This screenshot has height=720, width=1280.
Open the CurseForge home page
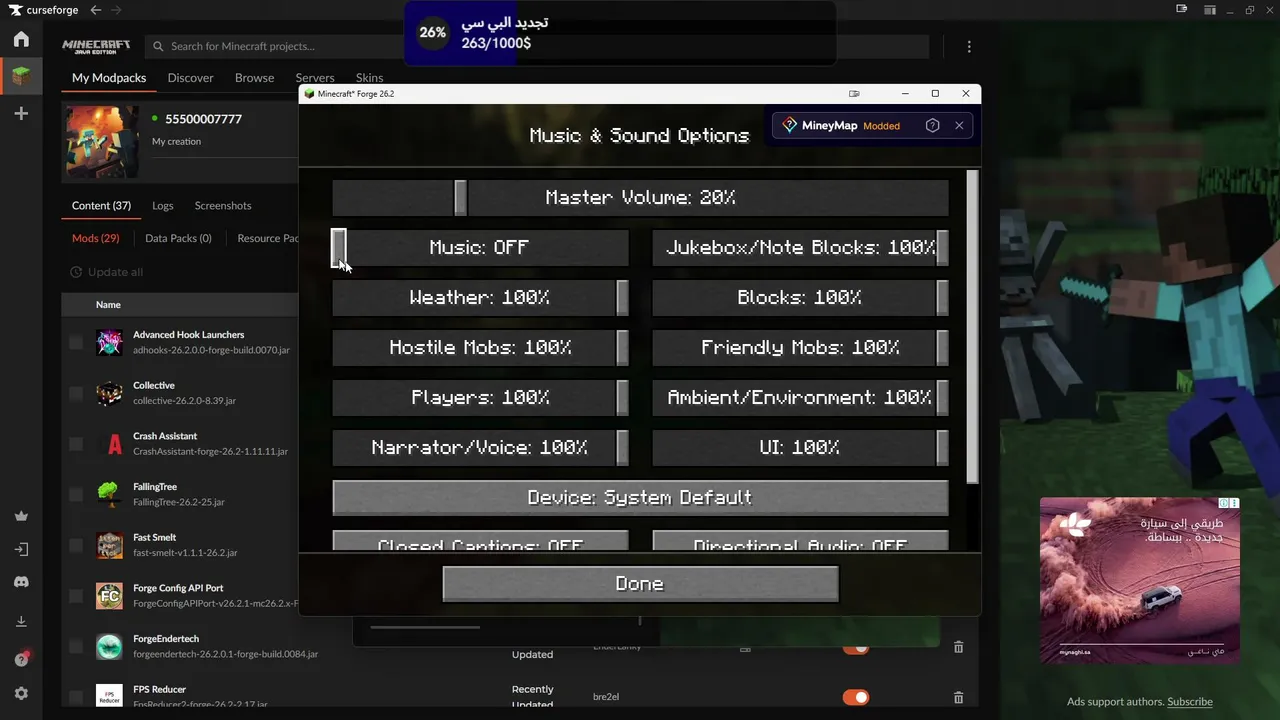21,39
